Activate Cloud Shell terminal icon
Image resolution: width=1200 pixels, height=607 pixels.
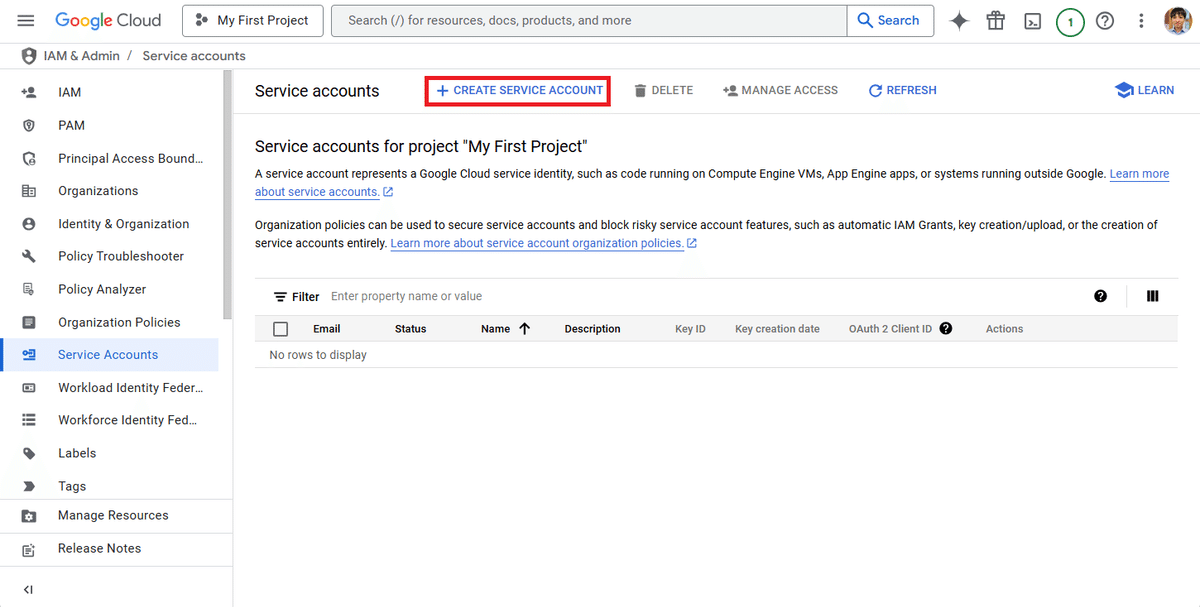[x=1033, y=21]
